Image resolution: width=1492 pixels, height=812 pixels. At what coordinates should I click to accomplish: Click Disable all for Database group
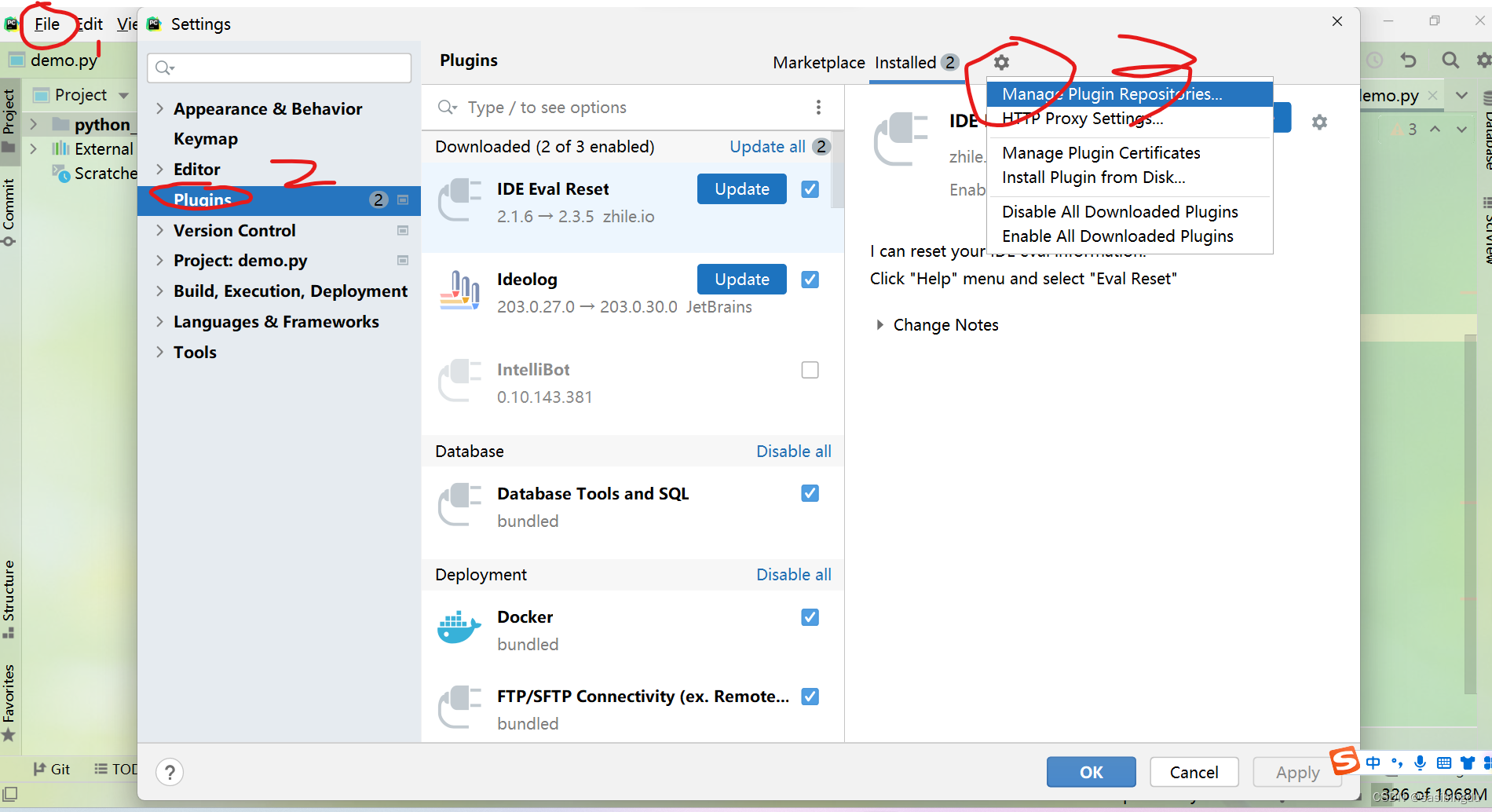pyautogui.click(x=793, y=452)
